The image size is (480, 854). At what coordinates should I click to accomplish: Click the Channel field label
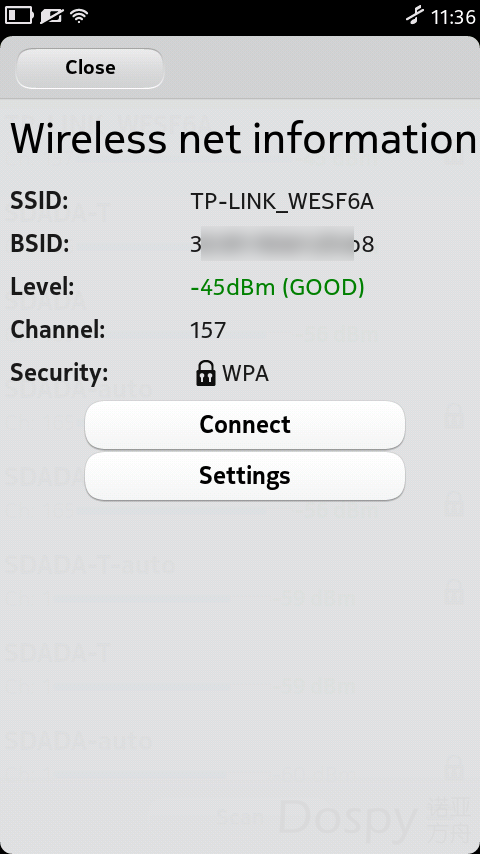click(58, 330)
